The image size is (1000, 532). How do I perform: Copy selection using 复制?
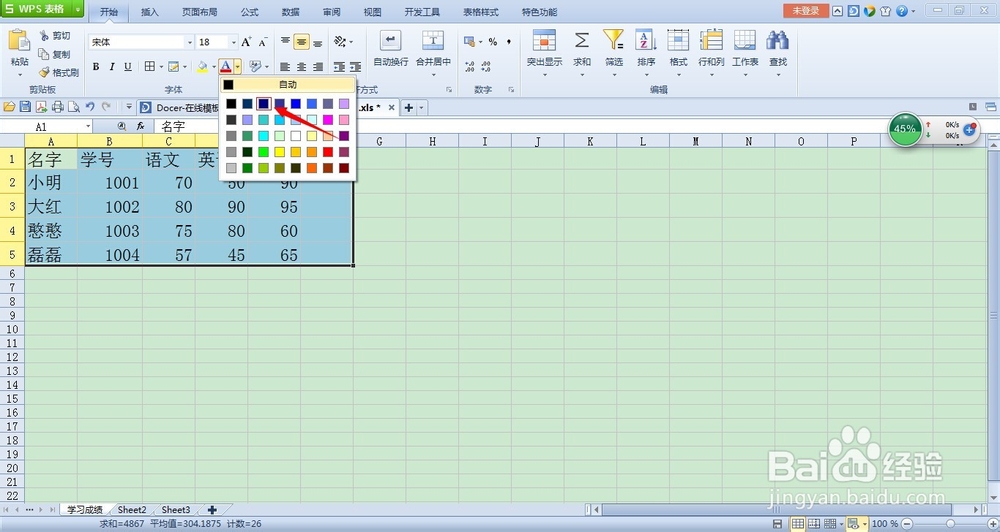[x=55, y=54]
